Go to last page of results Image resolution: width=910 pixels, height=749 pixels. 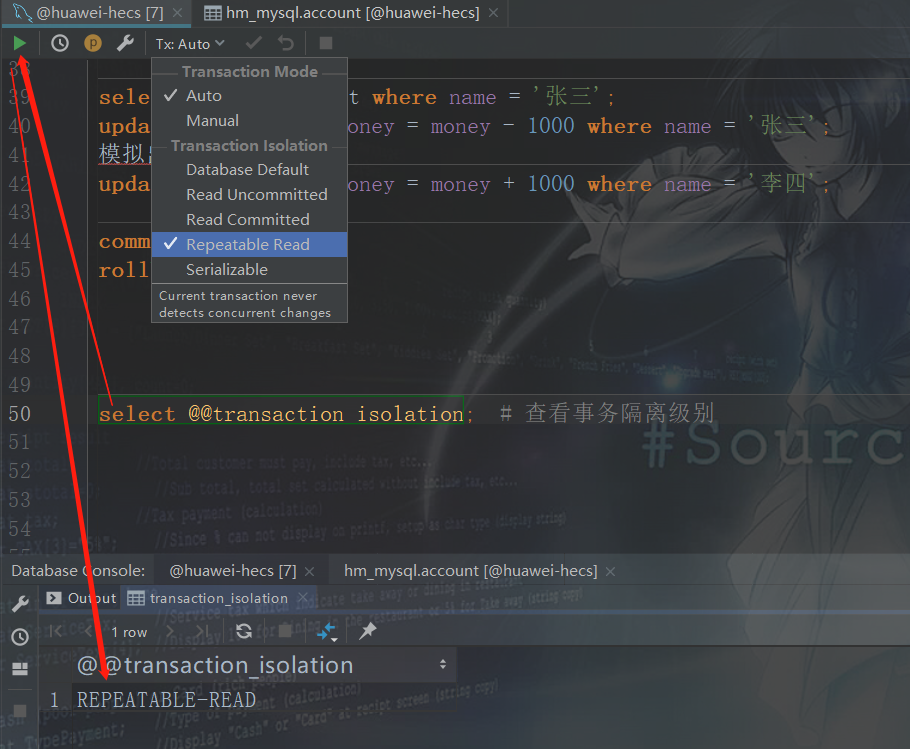202,631
